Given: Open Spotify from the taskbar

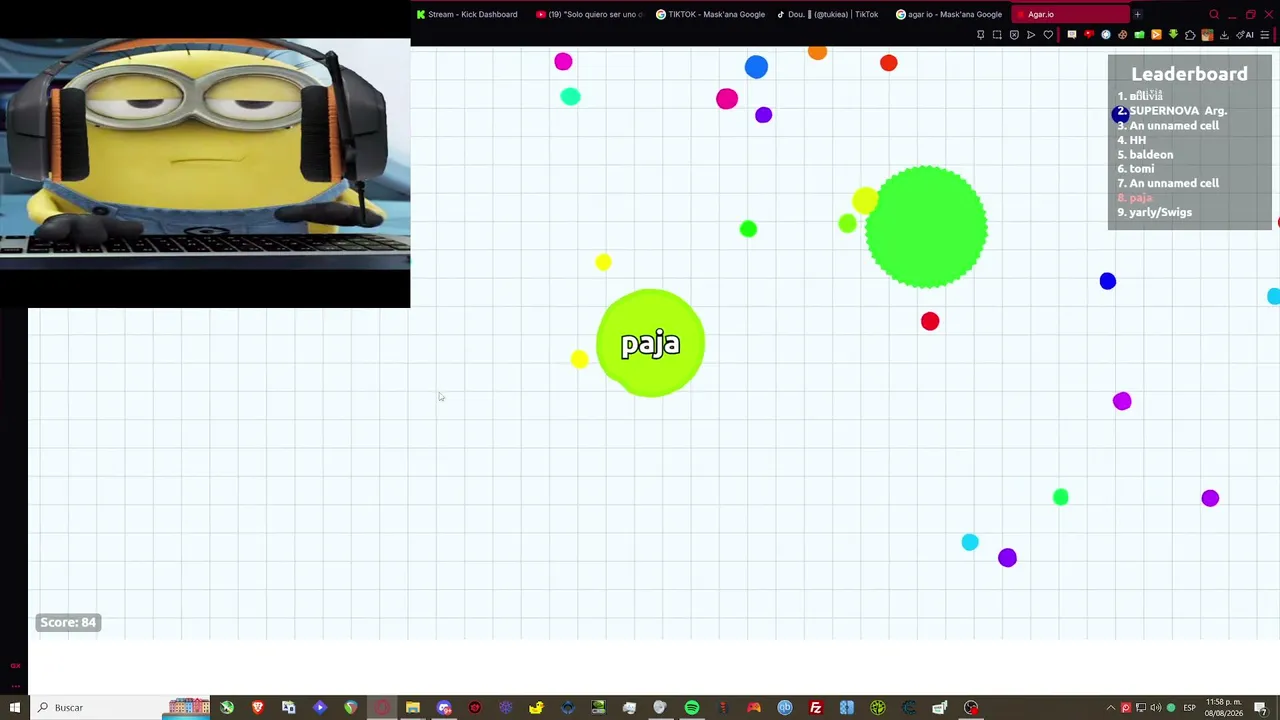Looking at the screenshot, I should tap(692, 708).
